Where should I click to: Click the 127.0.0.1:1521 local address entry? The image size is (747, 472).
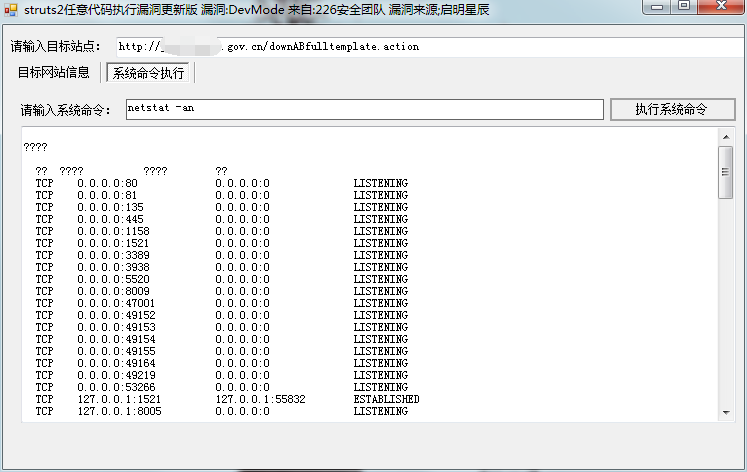coord(119,399)
